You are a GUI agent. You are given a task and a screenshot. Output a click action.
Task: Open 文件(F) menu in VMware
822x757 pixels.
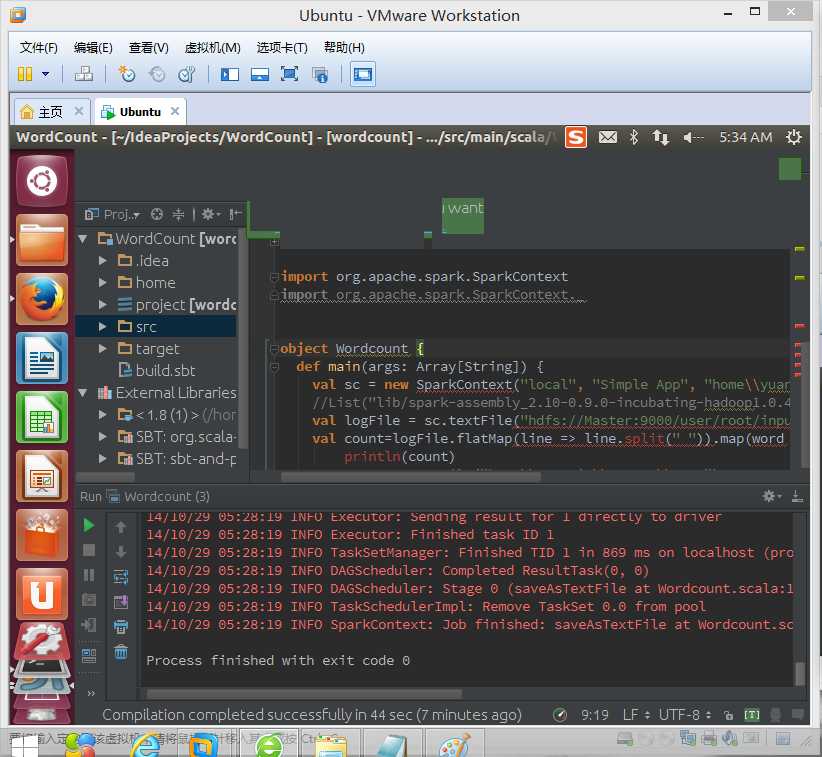click(38, 48)
